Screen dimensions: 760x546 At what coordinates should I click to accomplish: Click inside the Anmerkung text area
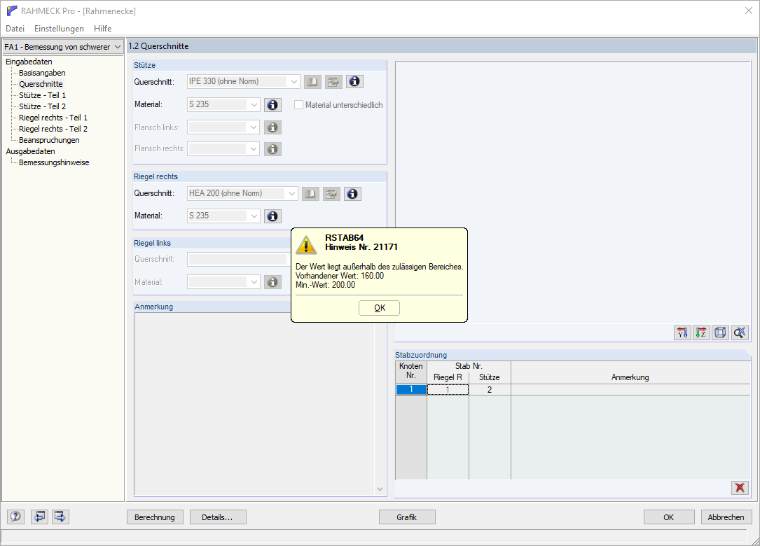coord(254,403)
